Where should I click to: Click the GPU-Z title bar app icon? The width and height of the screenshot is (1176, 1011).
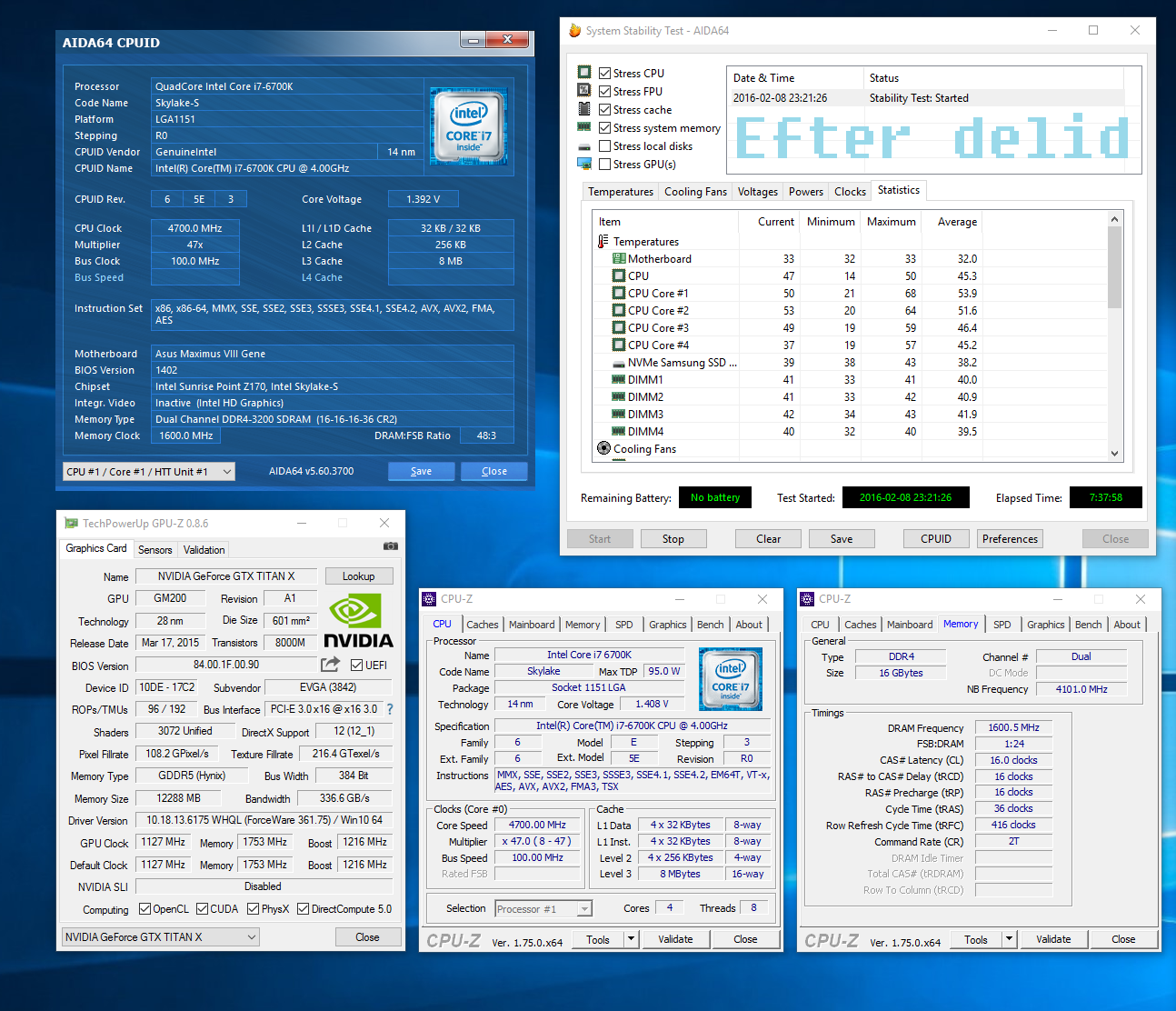tap(71, 523)
